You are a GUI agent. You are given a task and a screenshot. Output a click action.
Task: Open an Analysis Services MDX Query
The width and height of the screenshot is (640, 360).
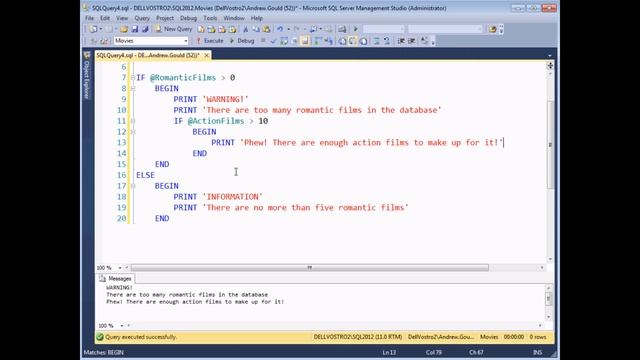(x=211, y=29)
